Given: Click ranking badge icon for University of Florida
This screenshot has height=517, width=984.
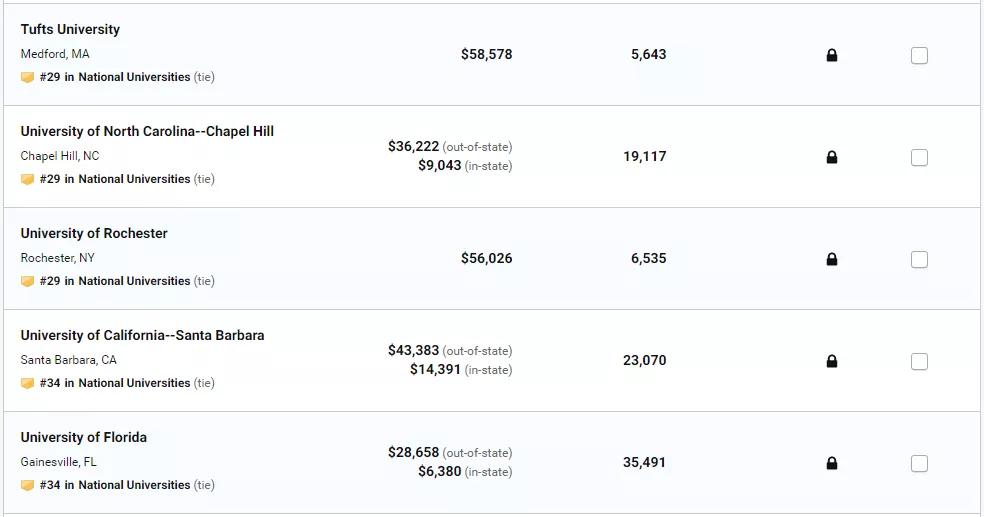Looking at the screenshot, I should pyautogui.click(x=27, y=485).
